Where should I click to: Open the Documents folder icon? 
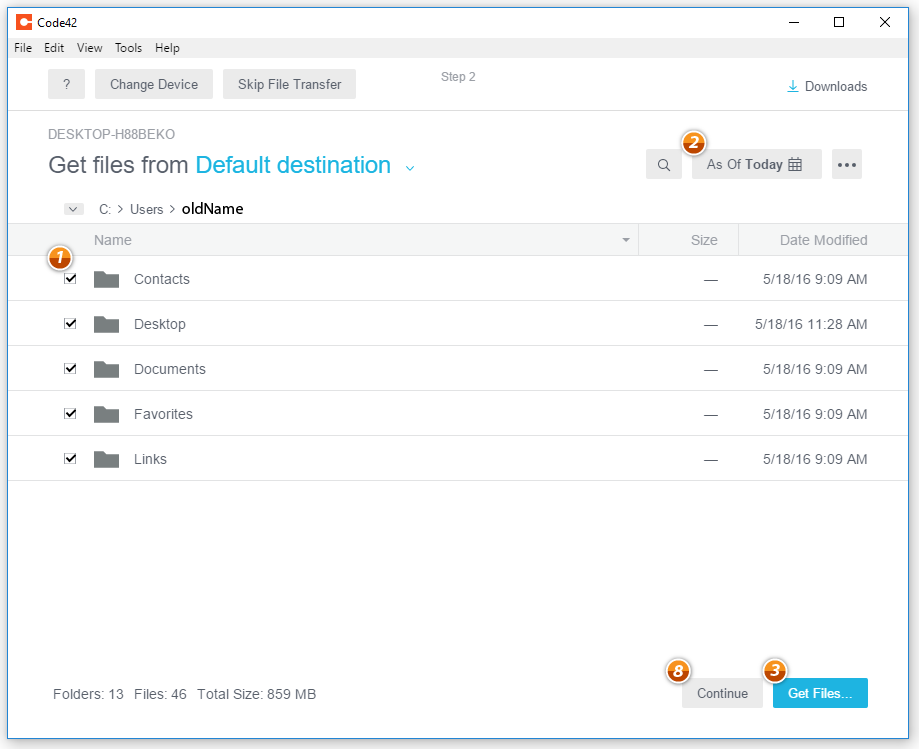coord(106,368)
